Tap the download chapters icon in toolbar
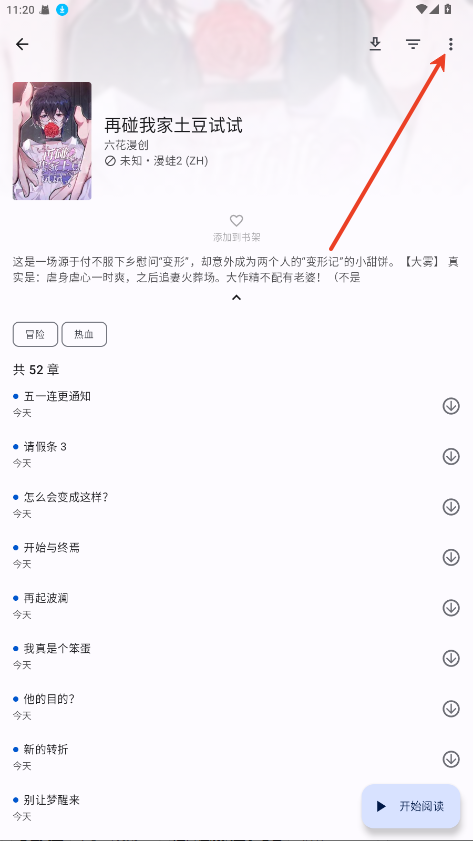The width and height of the screenshot is (473, 841). click(375, 44)
